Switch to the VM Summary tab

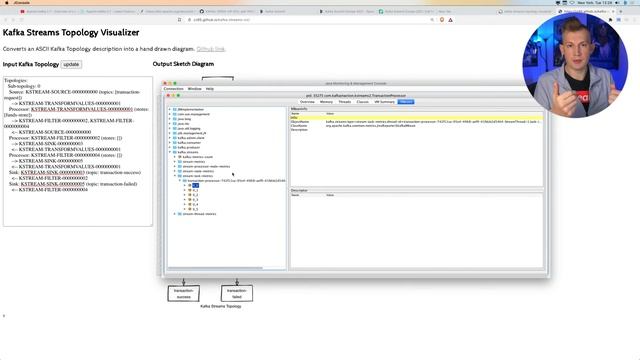click(x=384, y=102)
